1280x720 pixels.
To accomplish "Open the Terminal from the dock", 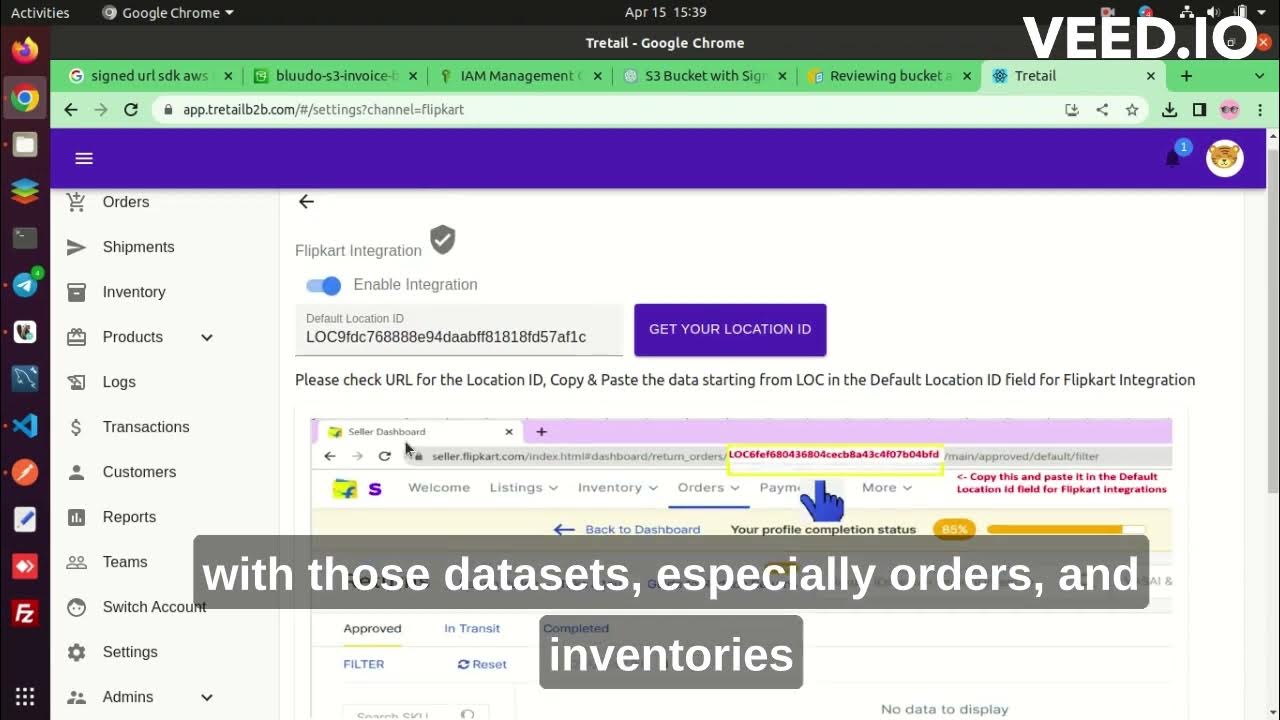I will 25,238.
